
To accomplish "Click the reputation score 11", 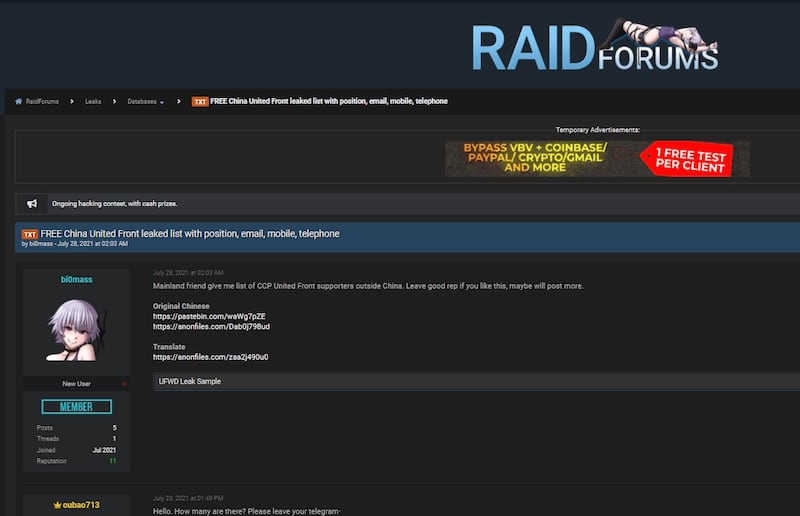I will tap(112, 461).
